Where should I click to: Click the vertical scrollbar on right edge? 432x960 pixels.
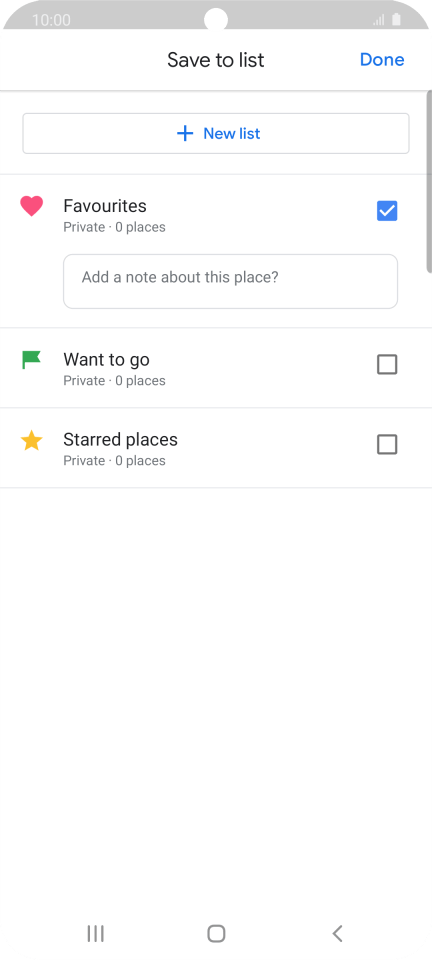(x=429, y=181)
